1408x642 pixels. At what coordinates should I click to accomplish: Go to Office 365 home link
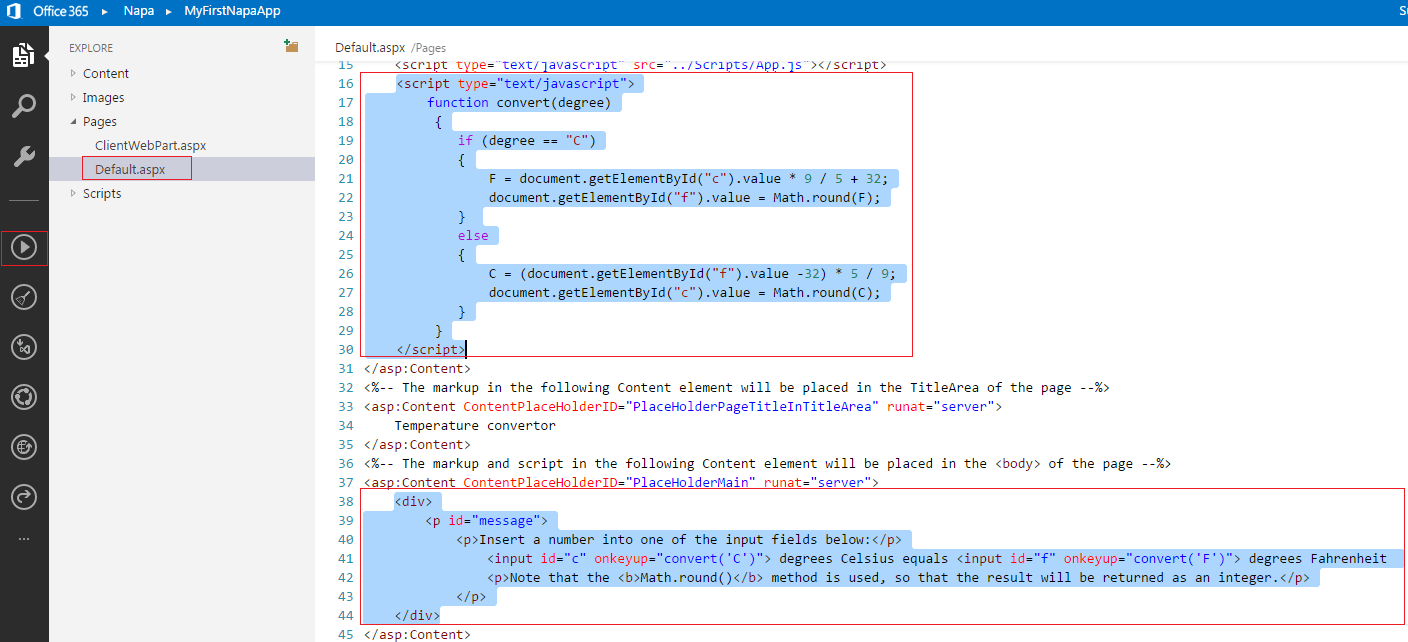click(61, 11)
